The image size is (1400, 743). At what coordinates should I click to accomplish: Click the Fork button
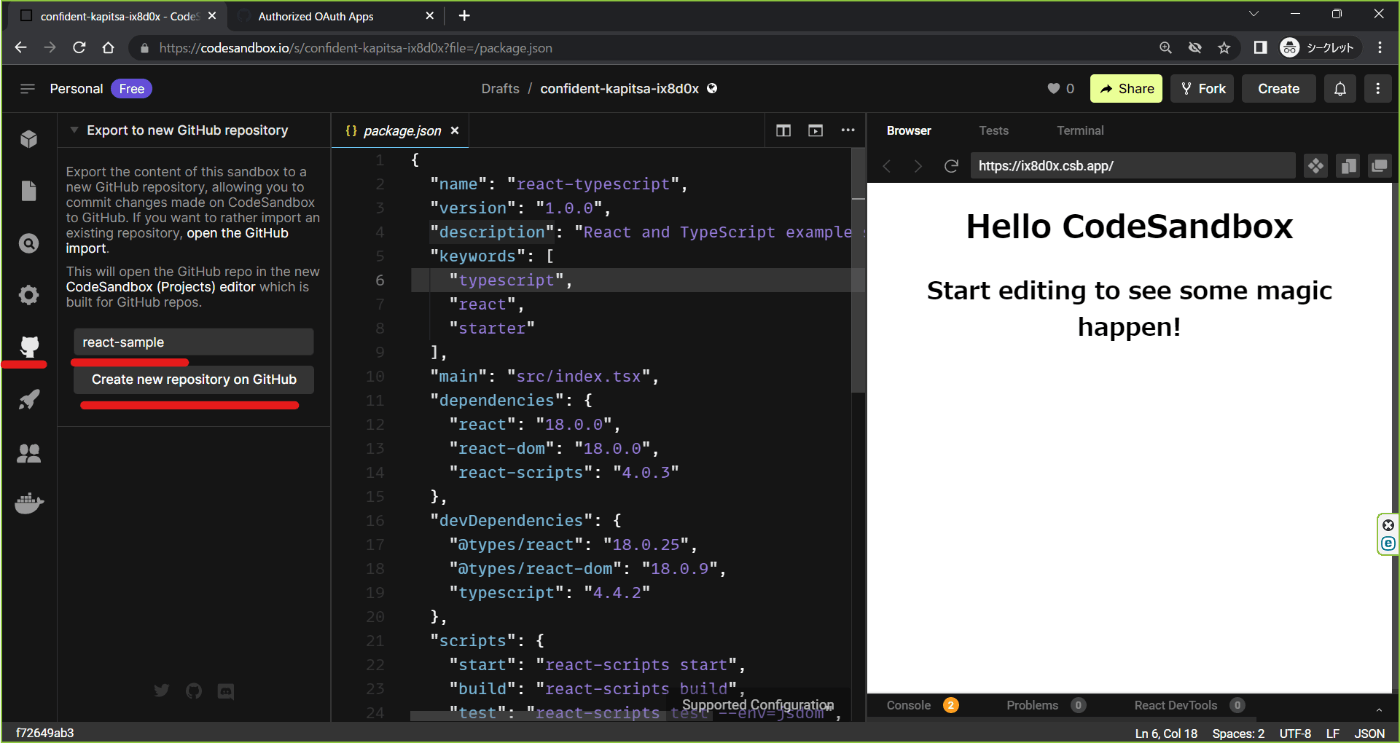(1202, 89)
